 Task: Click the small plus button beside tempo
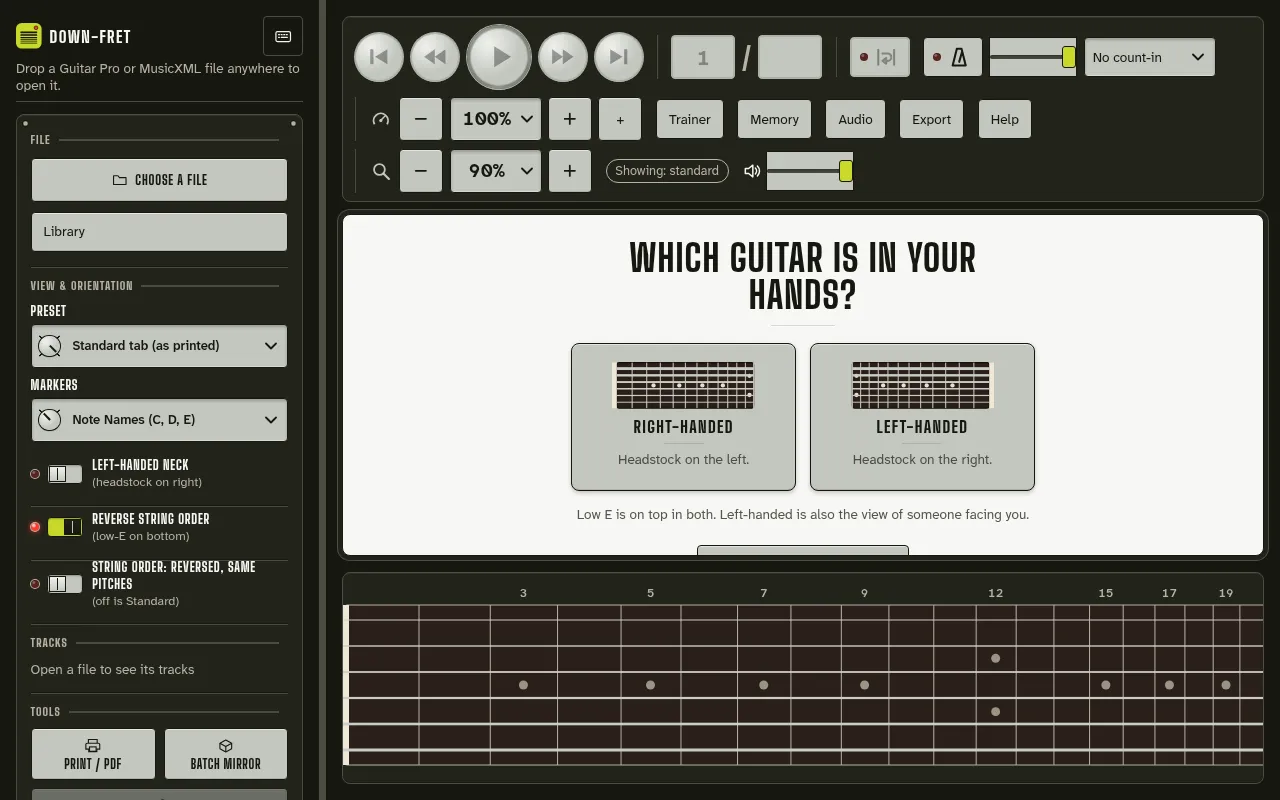(620, 119)
